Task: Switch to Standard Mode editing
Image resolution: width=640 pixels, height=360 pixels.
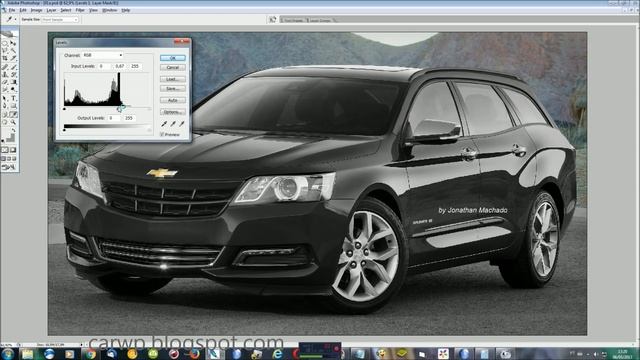Action: [5, 150]
